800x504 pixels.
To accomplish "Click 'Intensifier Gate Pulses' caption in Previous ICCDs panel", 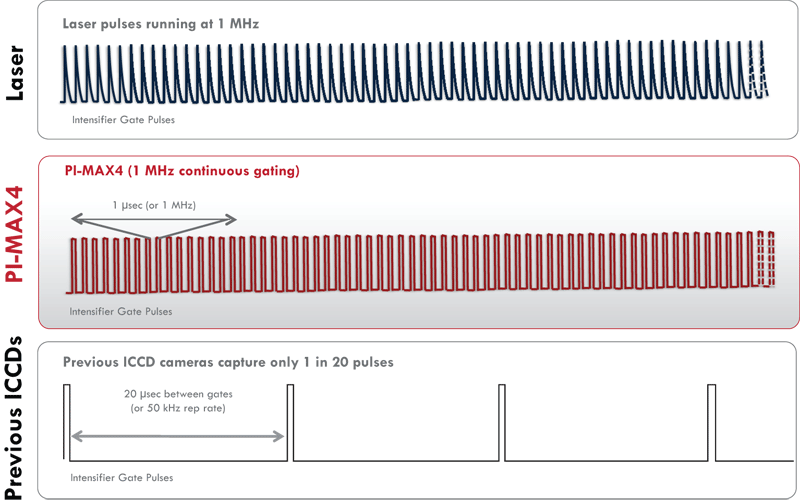I will pyautogui.click(x=122, y=478).
